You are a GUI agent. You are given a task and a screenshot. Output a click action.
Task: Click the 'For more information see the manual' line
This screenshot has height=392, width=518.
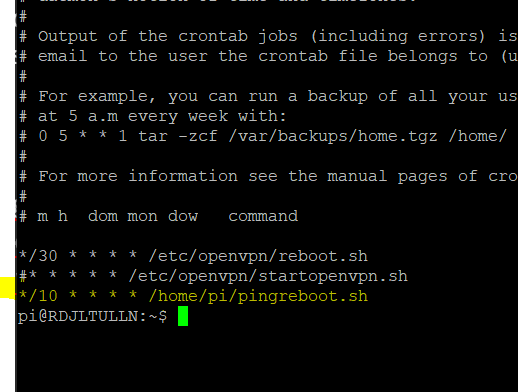[x=268, y=176]
